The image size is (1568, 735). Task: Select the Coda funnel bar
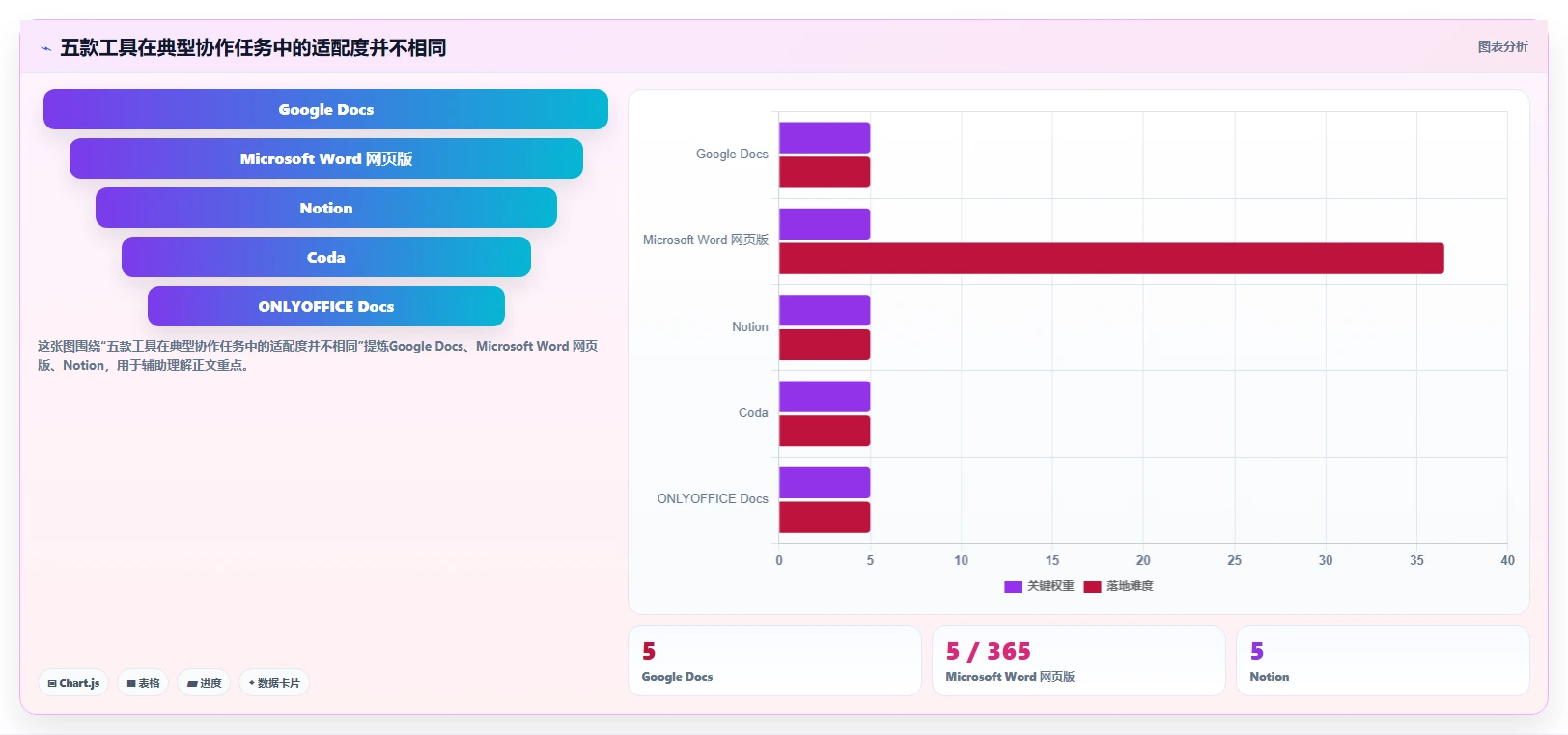pyautogui.click(x=325, y=257)
